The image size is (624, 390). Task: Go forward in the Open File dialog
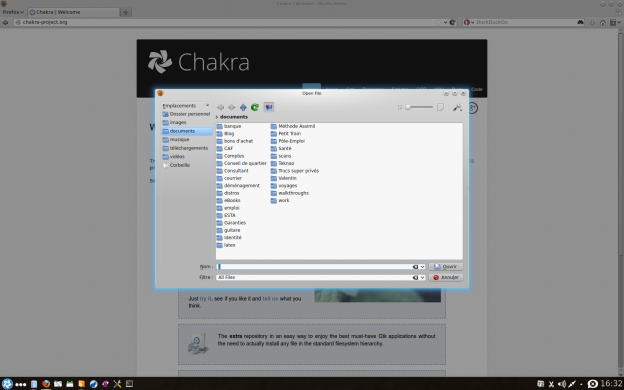click(231, 107)
